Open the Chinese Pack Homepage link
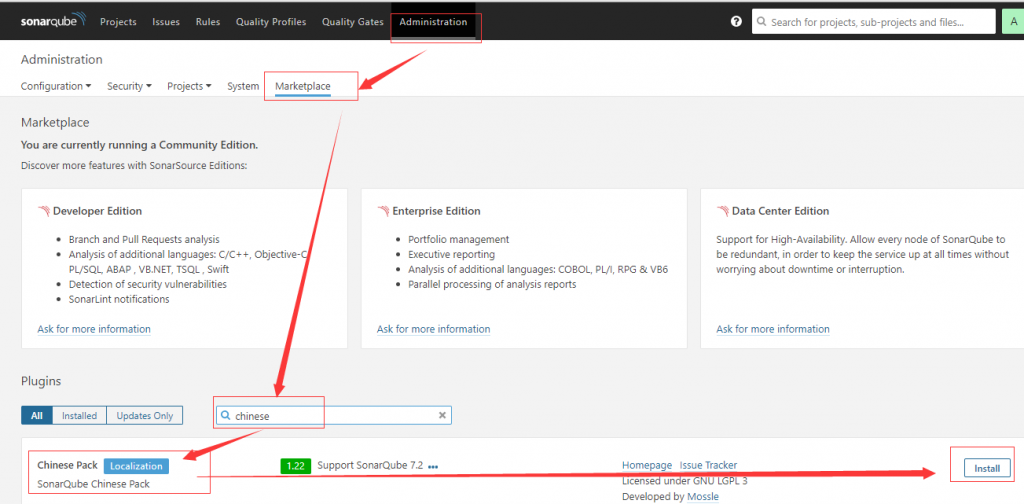 coord(647,465)
